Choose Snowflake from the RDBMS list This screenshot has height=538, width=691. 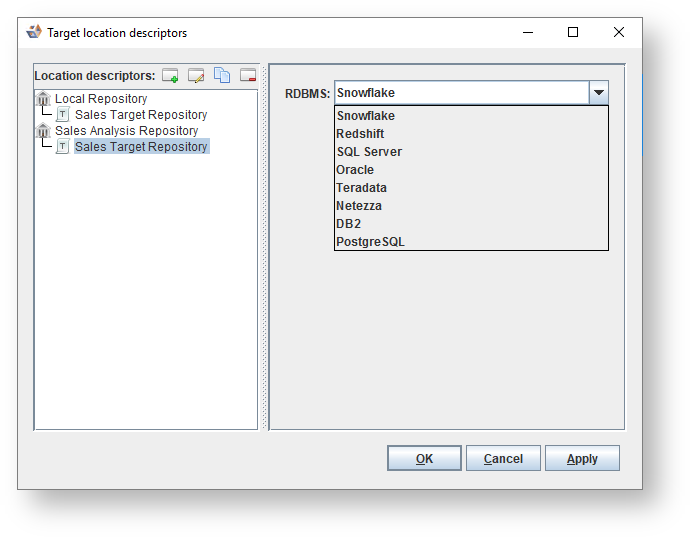472,115
